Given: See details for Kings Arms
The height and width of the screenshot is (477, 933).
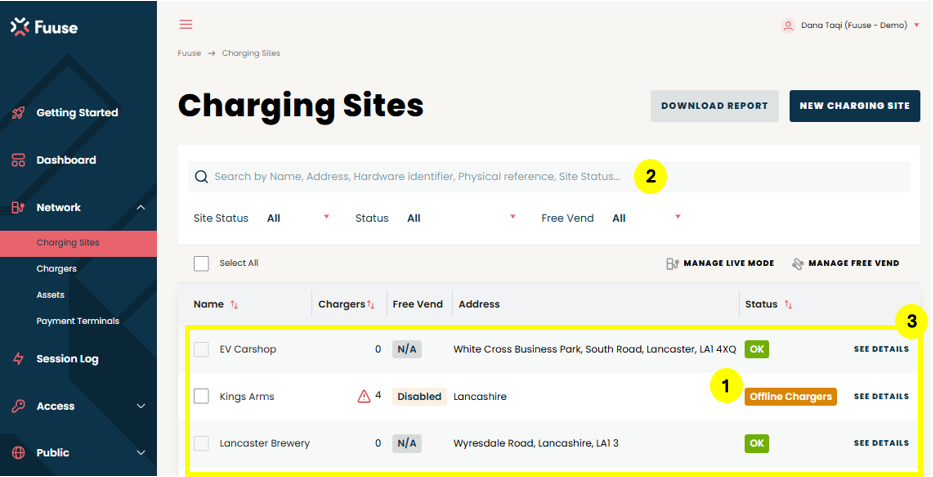Looking at the screenshot, I should (x=881, y=396).
